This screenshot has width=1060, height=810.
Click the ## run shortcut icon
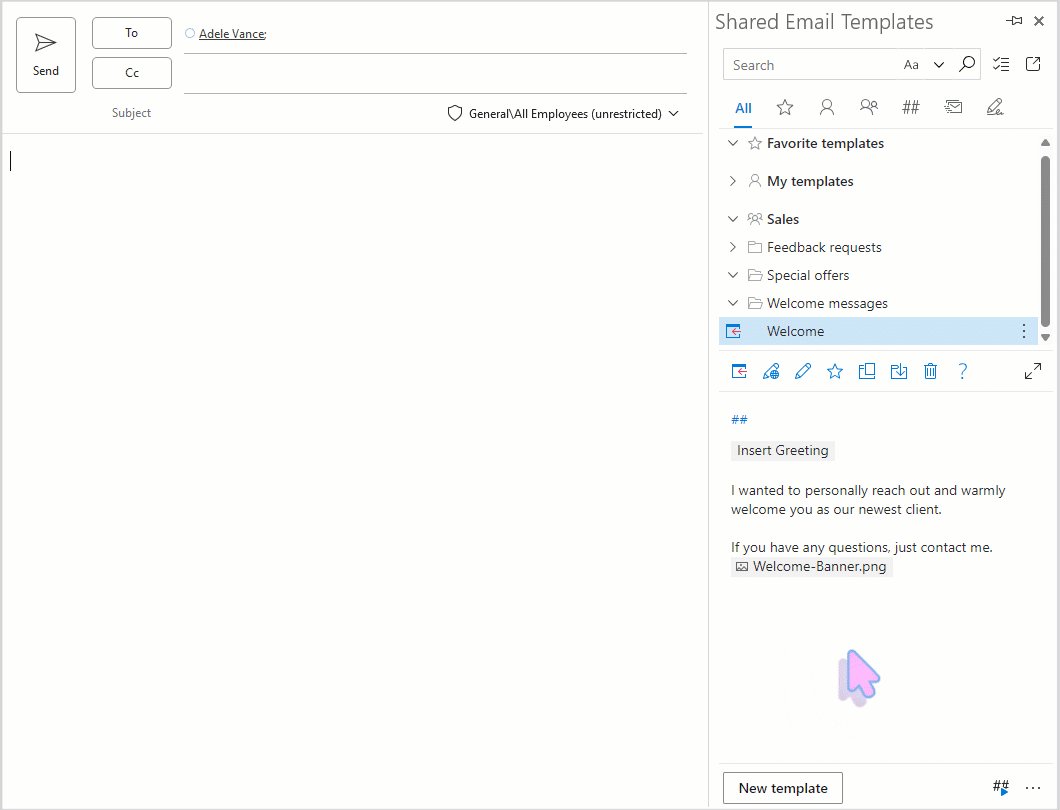click(x=1001, y=787)
